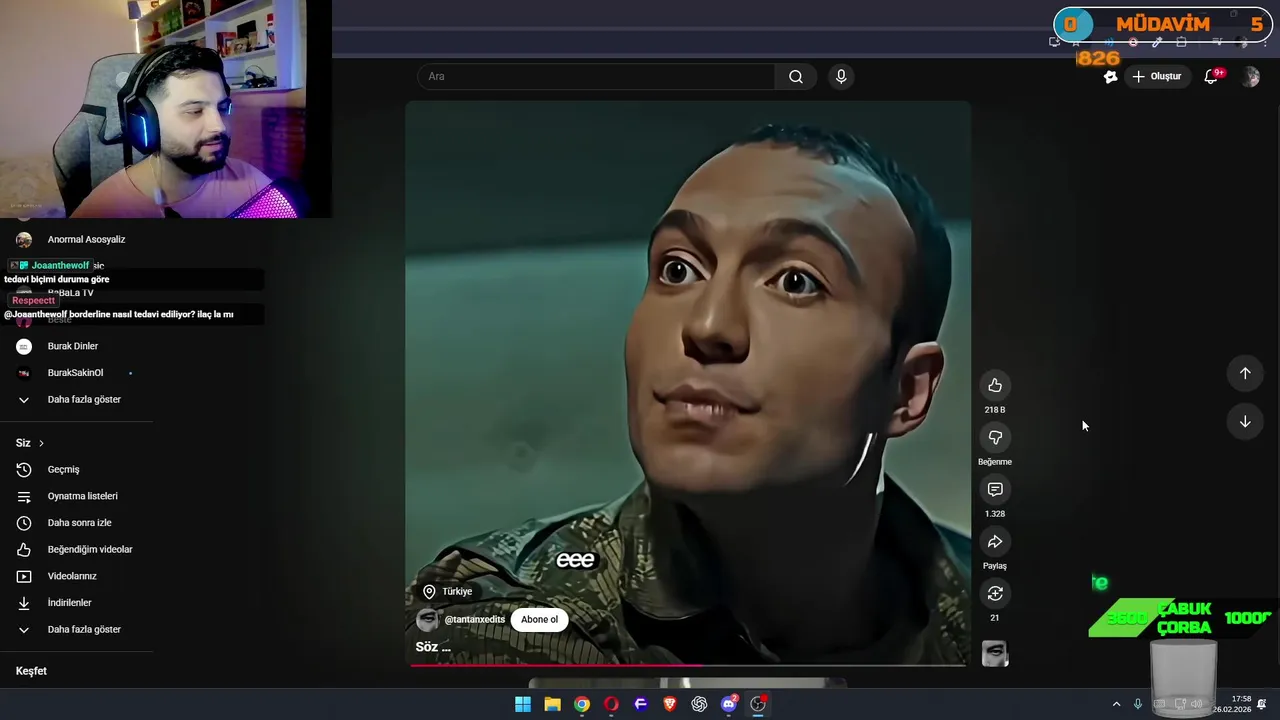1280x720 pixels.
Task: Open the 17:58 clock and calendar
Action: click(1232, 704)
